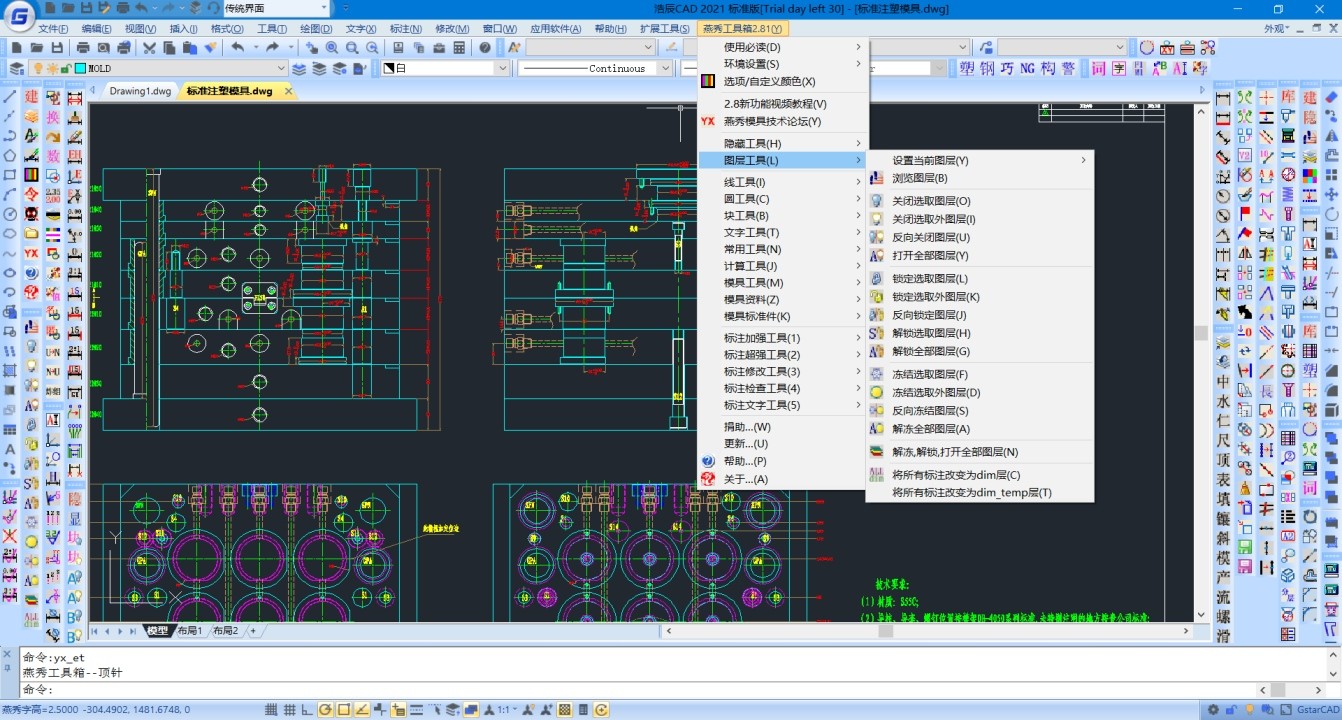Click 解冻,解锁,打开全部图层(N) menu entry
Screen dimensions: 1342x720
(x=954, y=452)
